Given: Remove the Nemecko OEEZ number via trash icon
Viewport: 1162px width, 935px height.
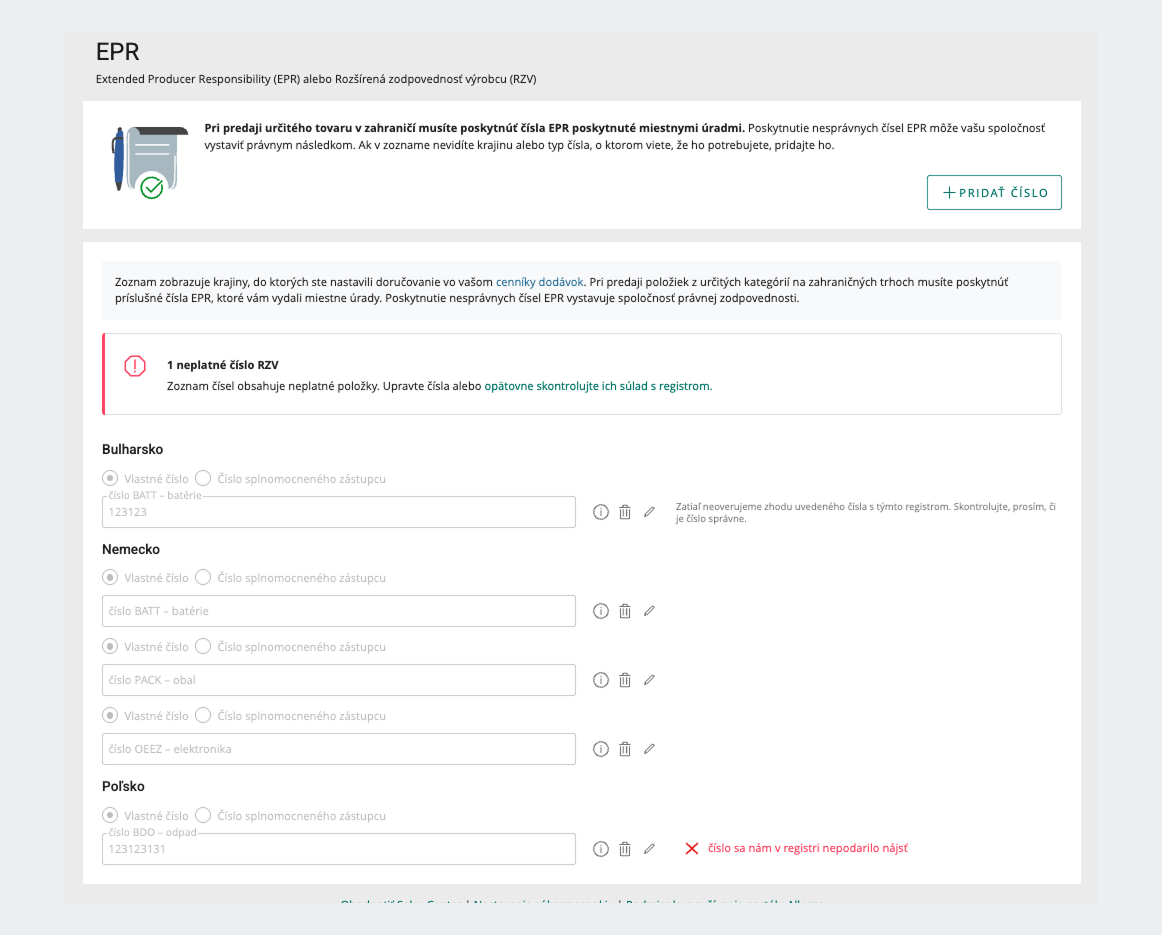Looking at the screenshot, I should click(x=625, y=749).
